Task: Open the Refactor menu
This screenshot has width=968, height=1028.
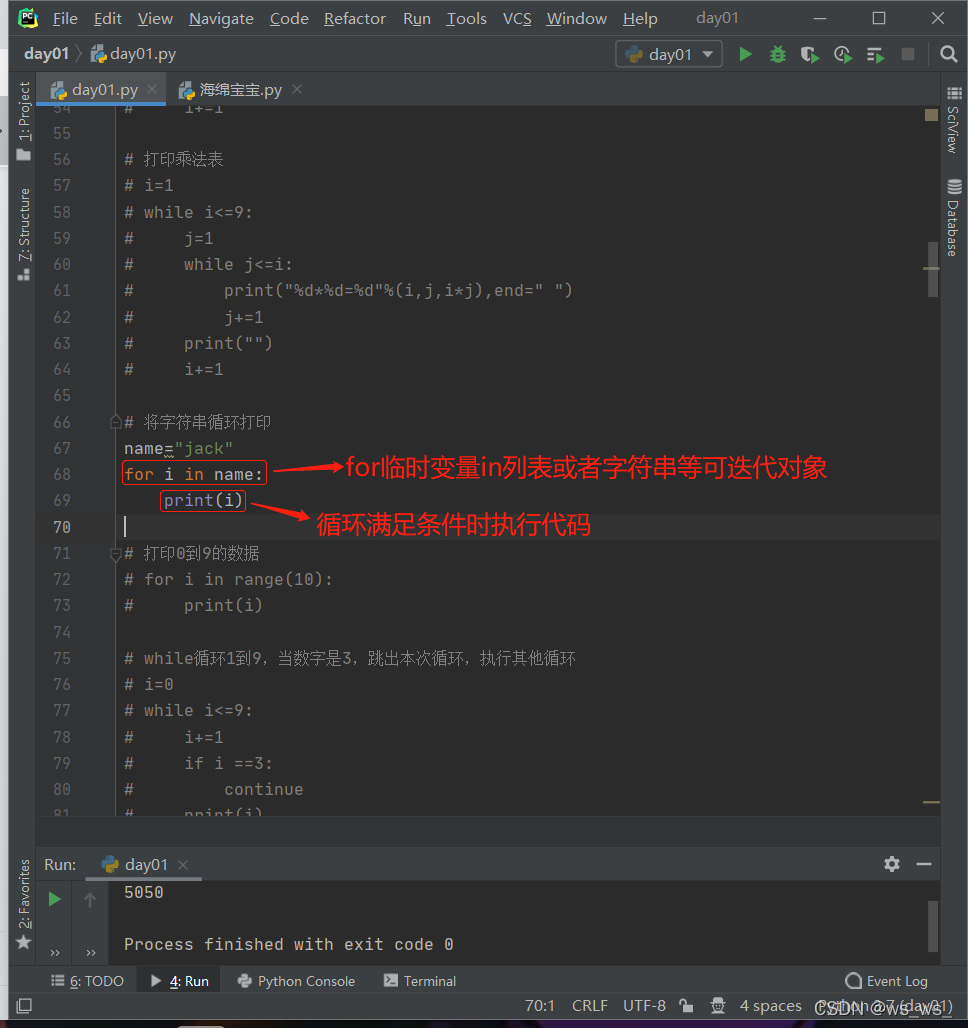Action: pyautogui.click(x=354, y=18)
